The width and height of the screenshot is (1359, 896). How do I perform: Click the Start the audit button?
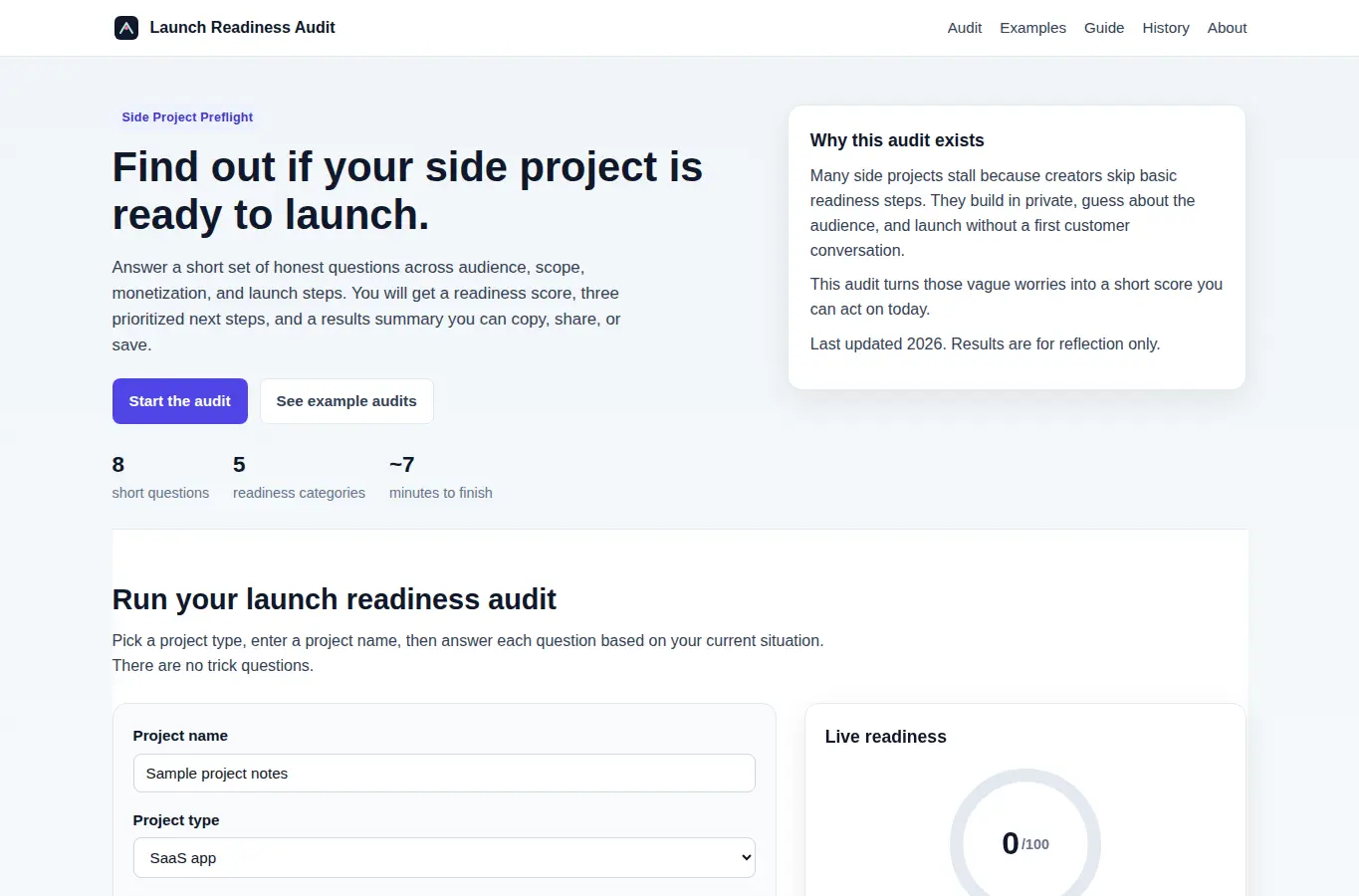pos(180,401)
